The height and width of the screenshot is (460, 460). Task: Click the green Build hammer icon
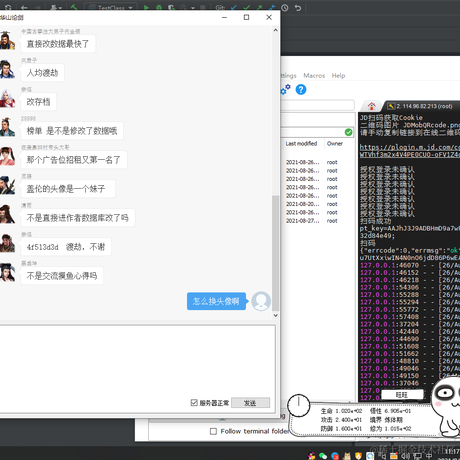[74, 7]
